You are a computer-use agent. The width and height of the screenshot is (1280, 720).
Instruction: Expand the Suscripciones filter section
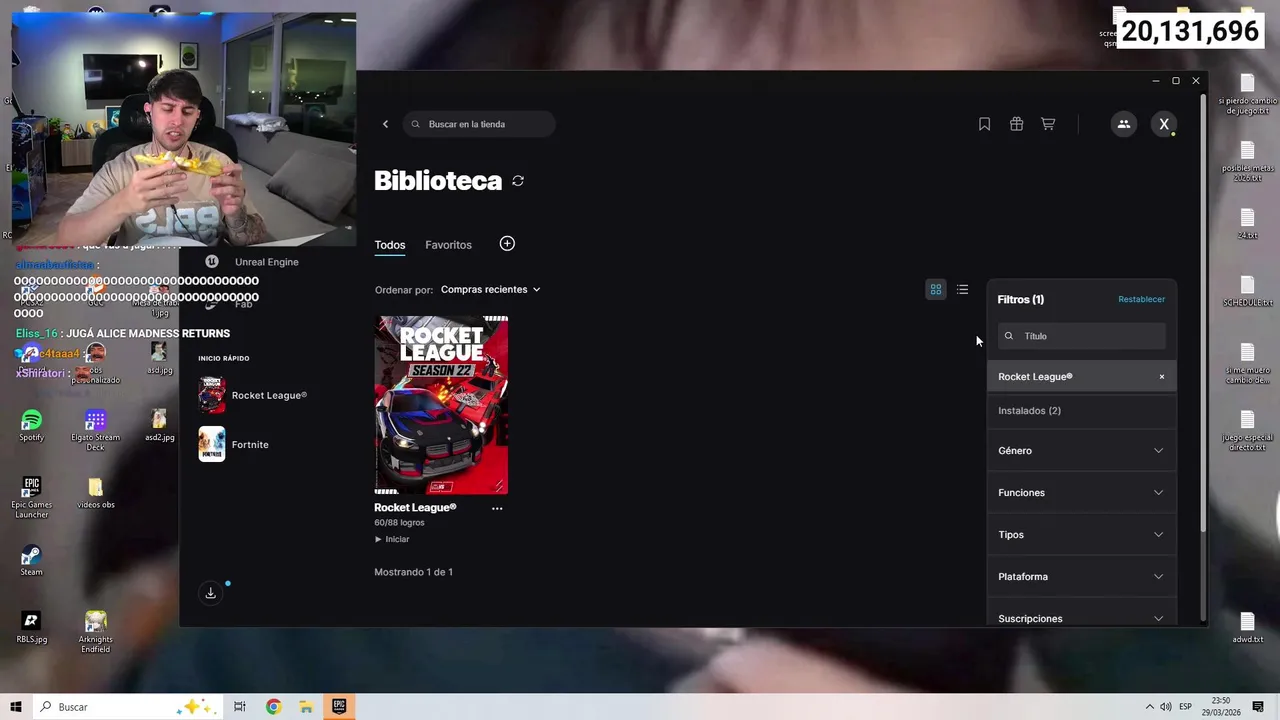pyautogui.click(x=1082, y=618)
